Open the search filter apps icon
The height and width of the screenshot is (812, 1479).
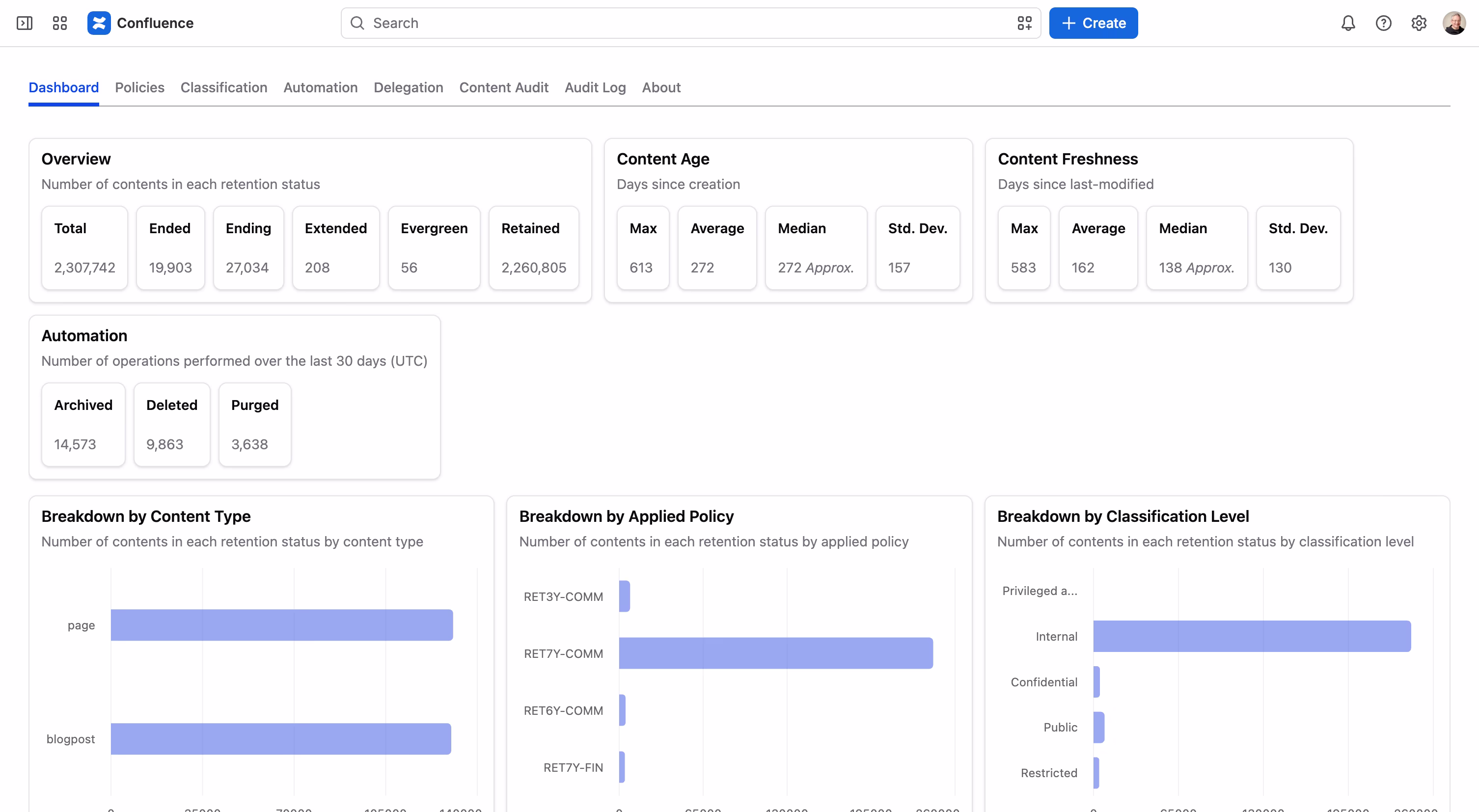click(x=1024, y=23)
